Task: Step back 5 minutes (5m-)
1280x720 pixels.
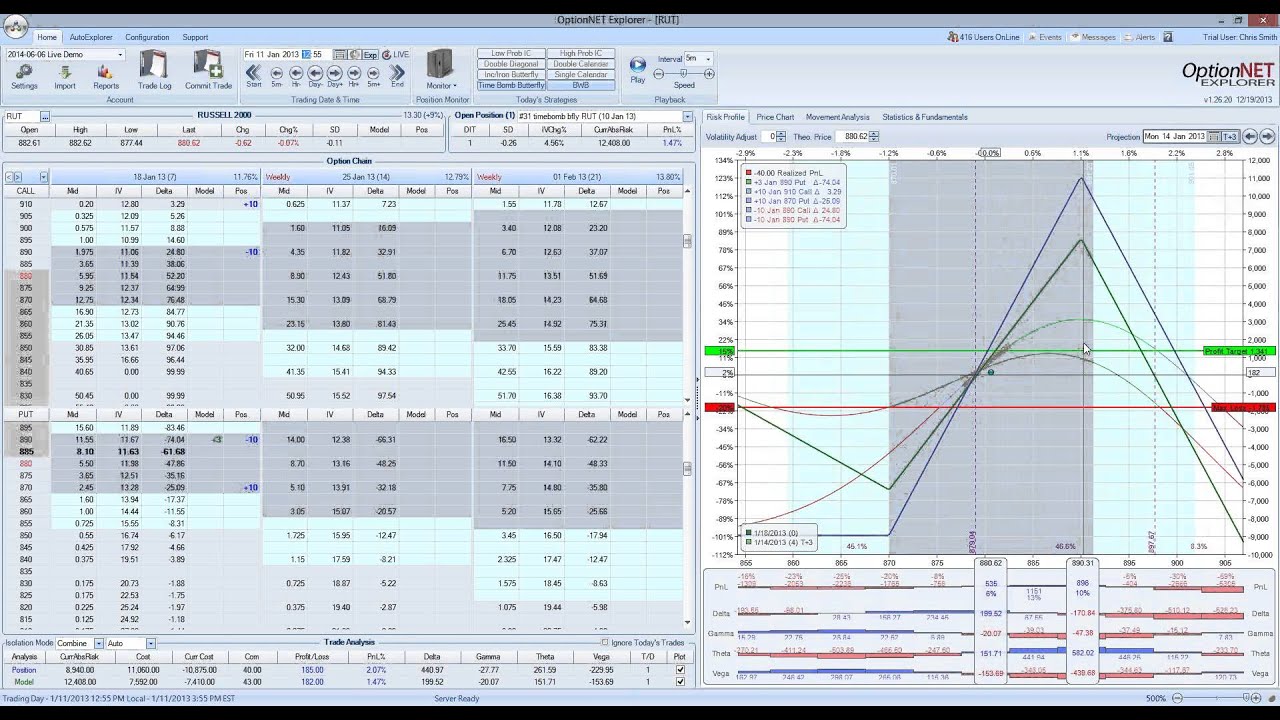Action: (x=277, y=76)
